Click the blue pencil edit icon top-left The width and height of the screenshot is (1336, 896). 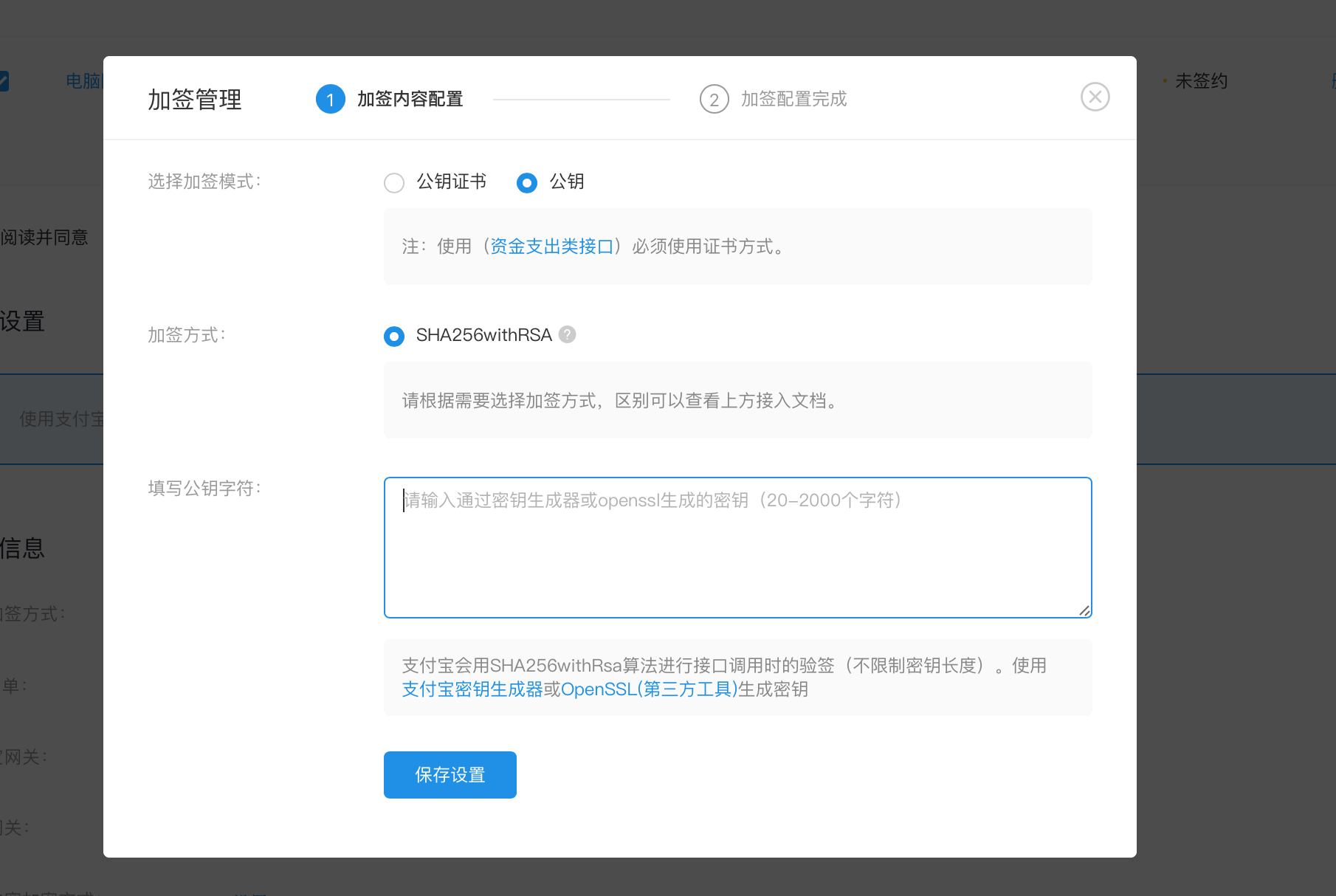[4, 81]
